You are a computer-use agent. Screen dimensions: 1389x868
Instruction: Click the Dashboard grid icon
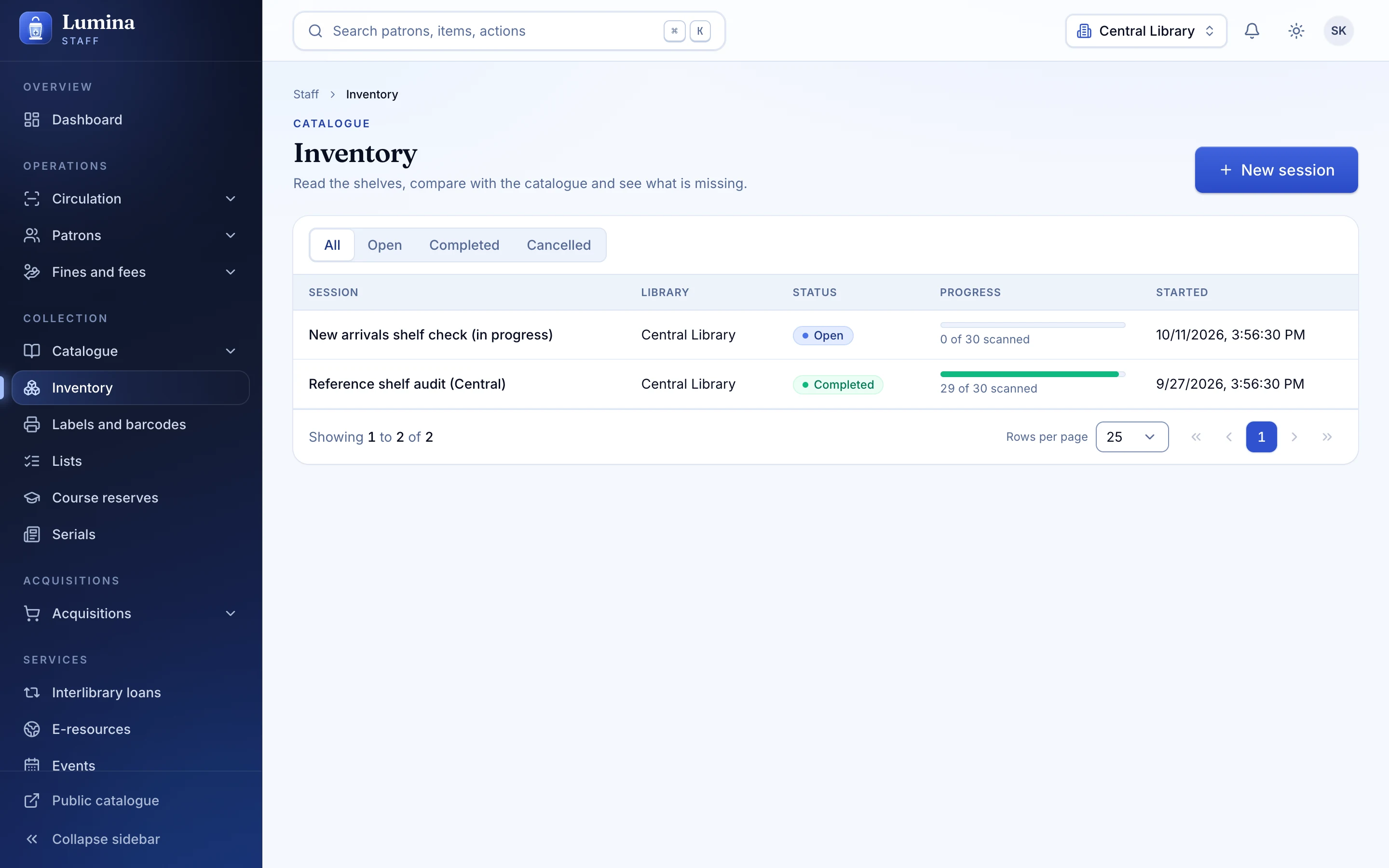(31, 120)
